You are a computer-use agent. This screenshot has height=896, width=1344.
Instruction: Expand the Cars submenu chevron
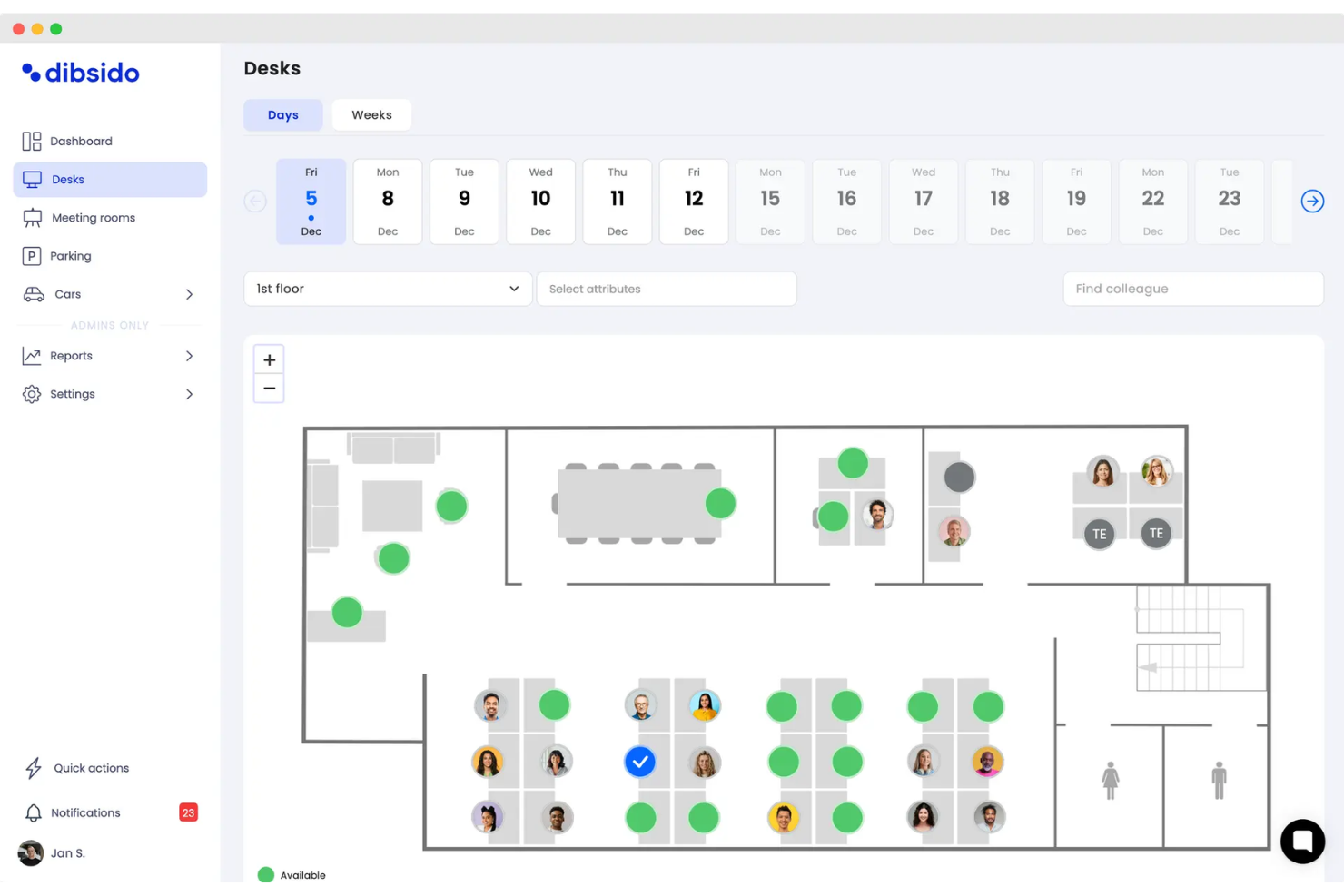tap(189, 294)
